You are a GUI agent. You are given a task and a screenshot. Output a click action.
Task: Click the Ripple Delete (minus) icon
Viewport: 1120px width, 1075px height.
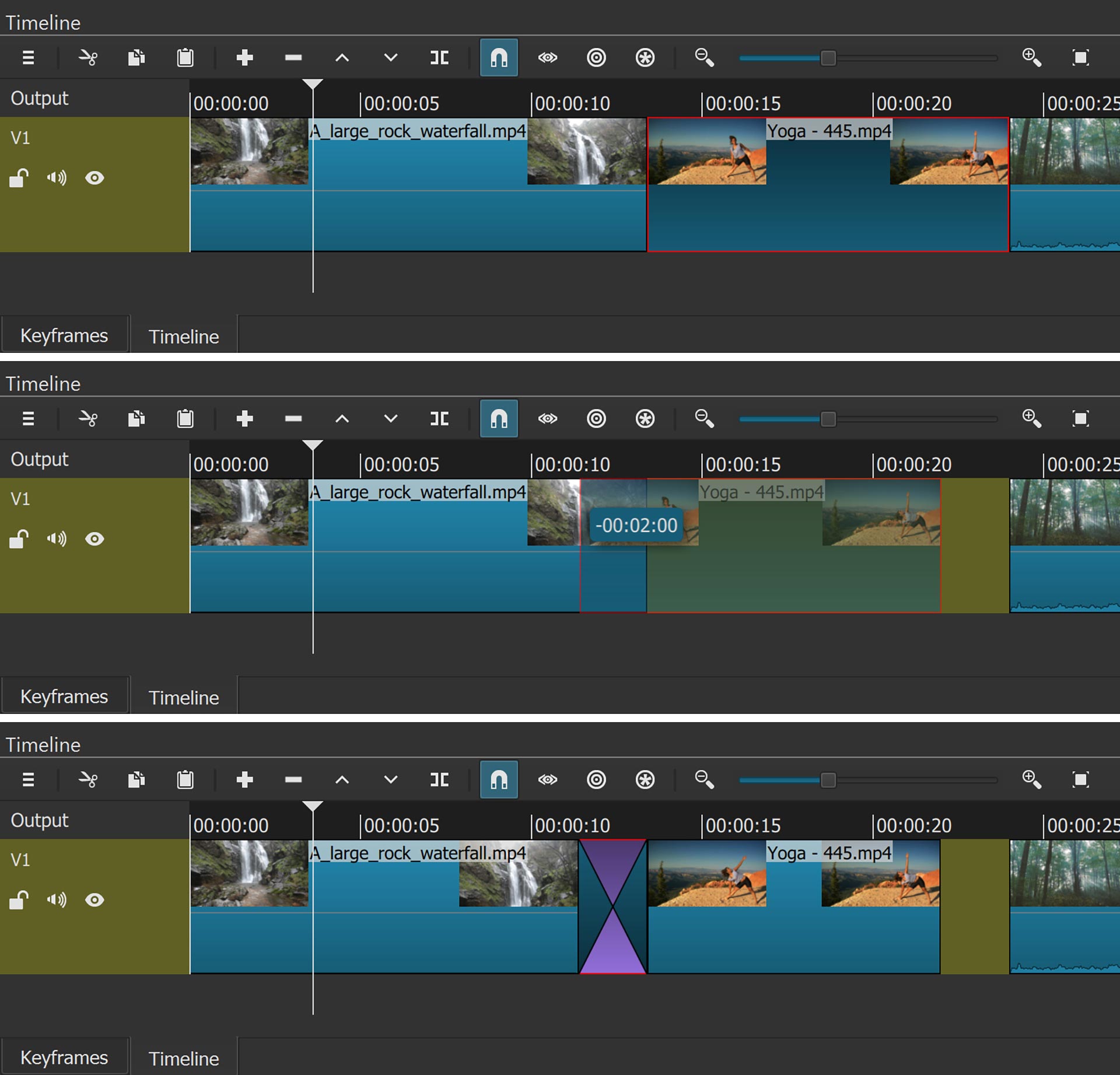(x=293, y=57)
